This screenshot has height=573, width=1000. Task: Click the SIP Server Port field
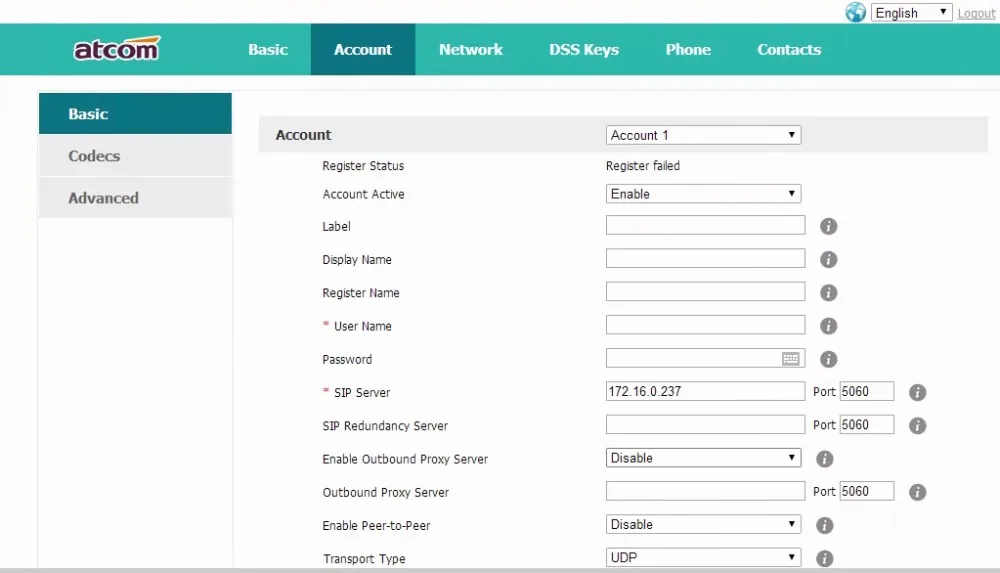[867, 391]
